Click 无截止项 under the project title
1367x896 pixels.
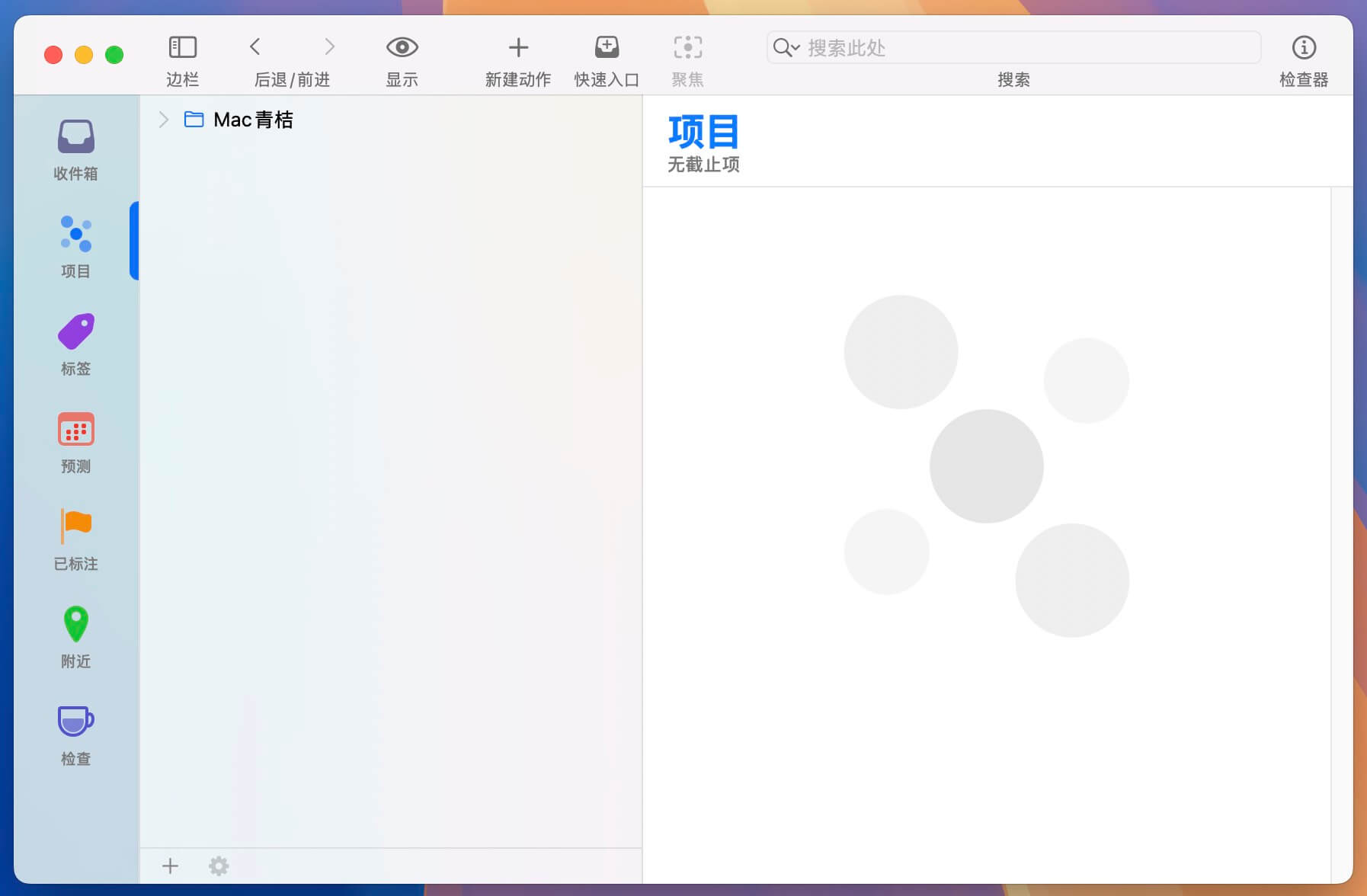703,165
